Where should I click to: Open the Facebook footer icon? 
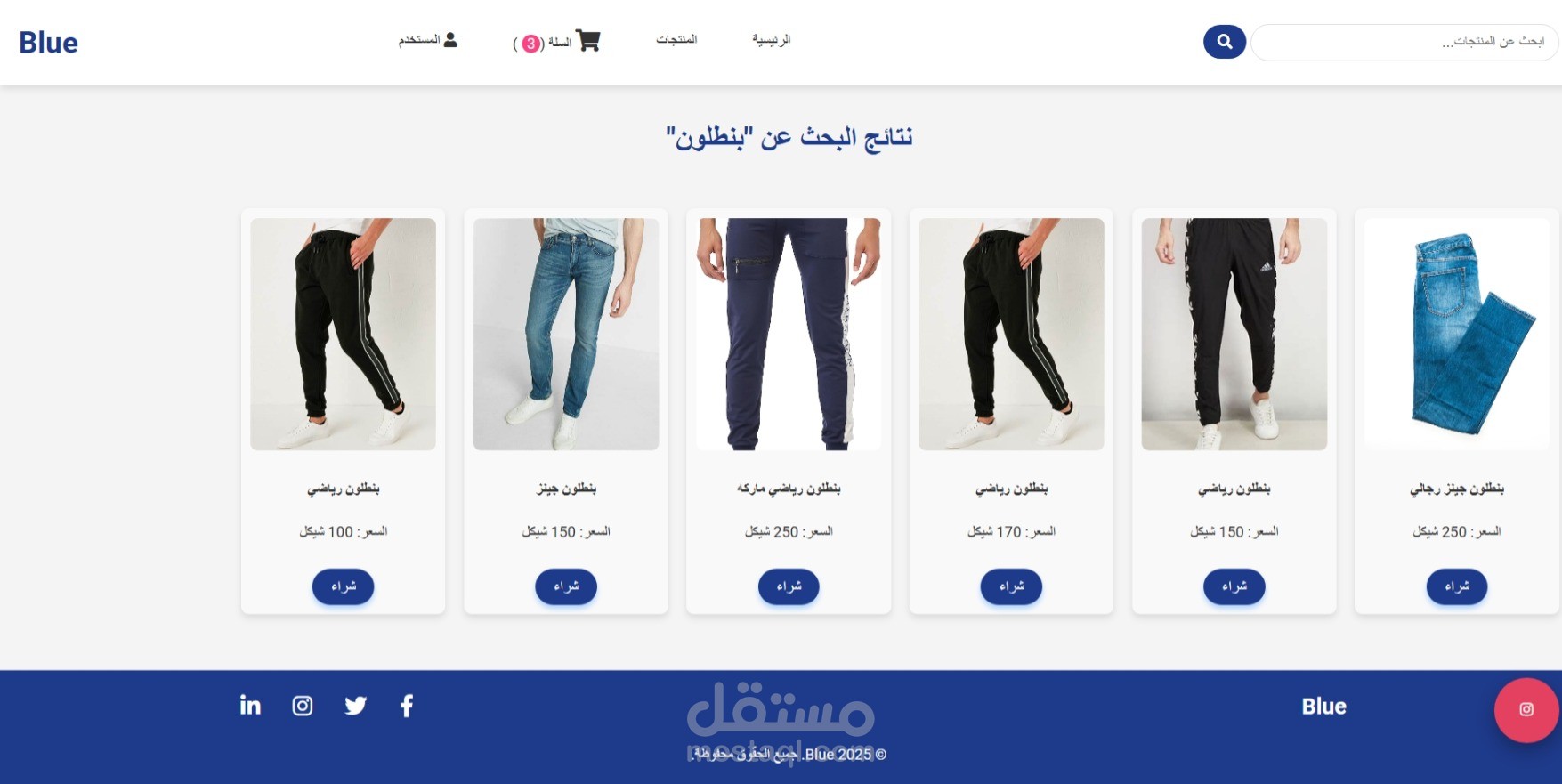[407, 706]
